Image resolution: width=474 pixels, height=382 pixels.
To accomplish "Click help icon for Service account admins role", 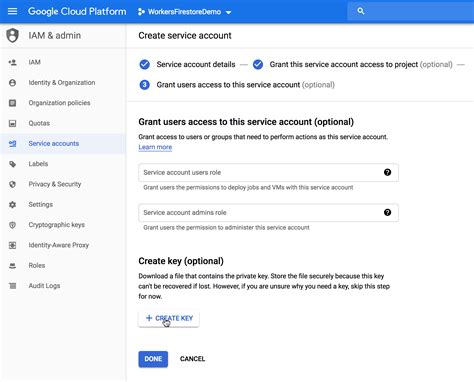I will pyautogui.click(x=387, y=212).
